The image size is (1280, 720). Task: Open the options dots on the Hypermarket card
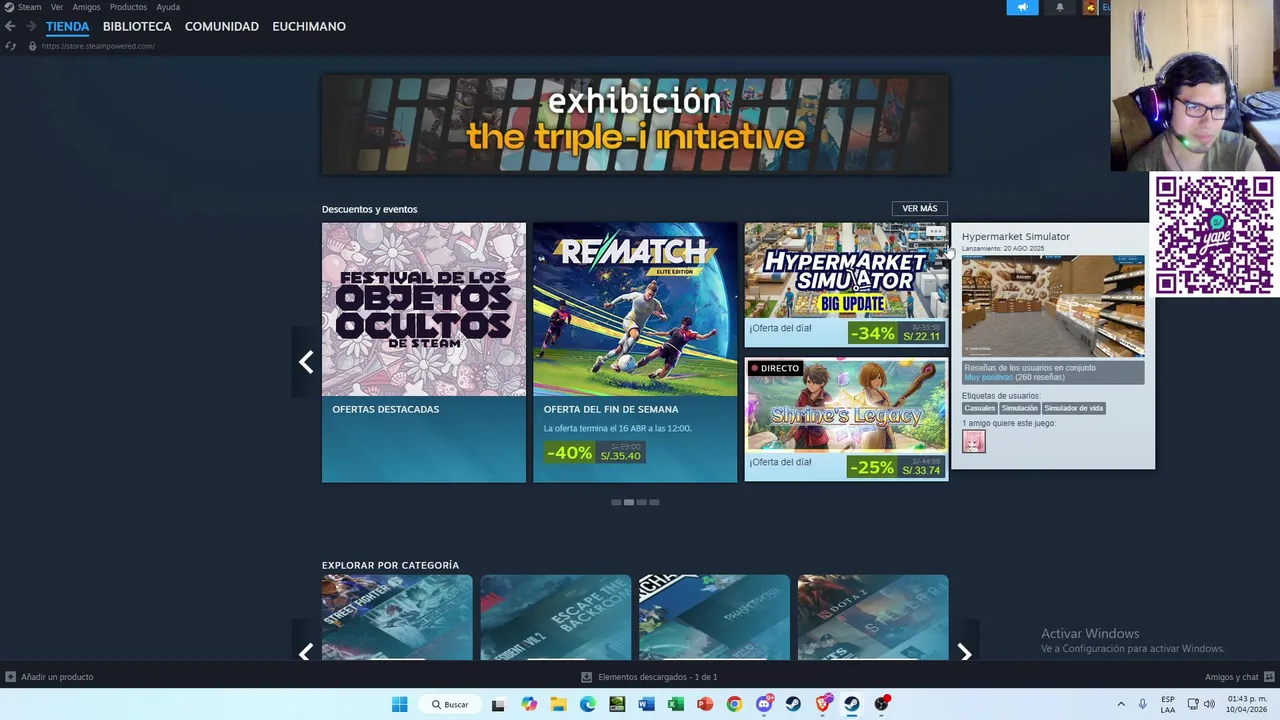[935, 232]
